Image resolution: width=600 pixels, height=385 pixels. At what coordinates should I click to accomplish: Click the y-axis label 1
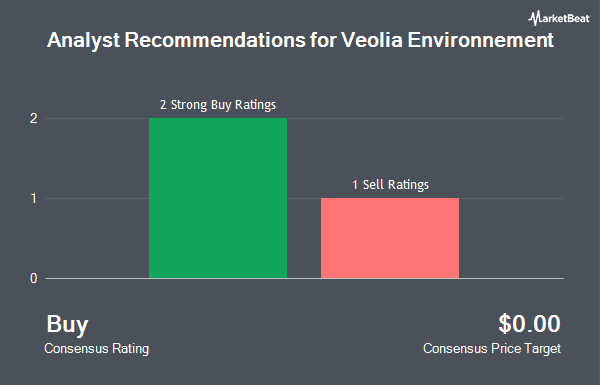[34, 198]
